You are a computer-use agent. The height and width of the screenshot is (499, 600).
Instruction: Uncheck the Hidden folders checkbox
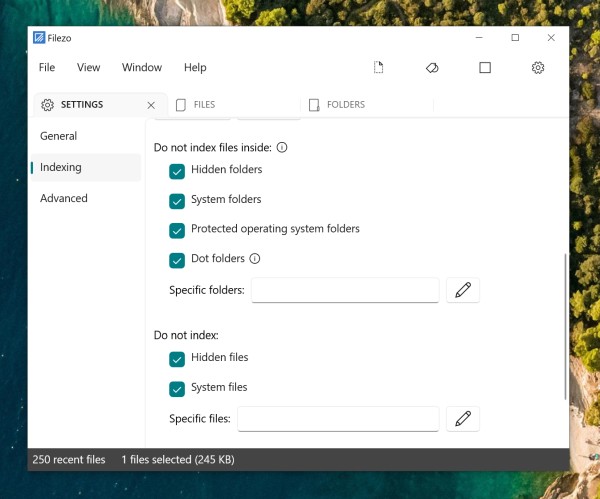[x=177, y=171]
